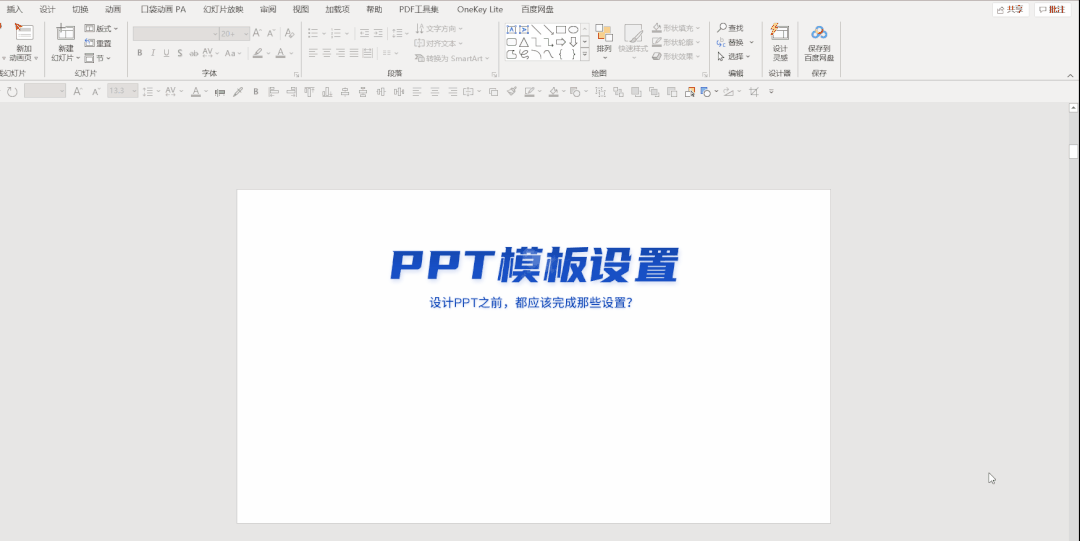Click the Increase Indent icon
1080x541 pixels.
pyautogui.click(x=378, y=32)
